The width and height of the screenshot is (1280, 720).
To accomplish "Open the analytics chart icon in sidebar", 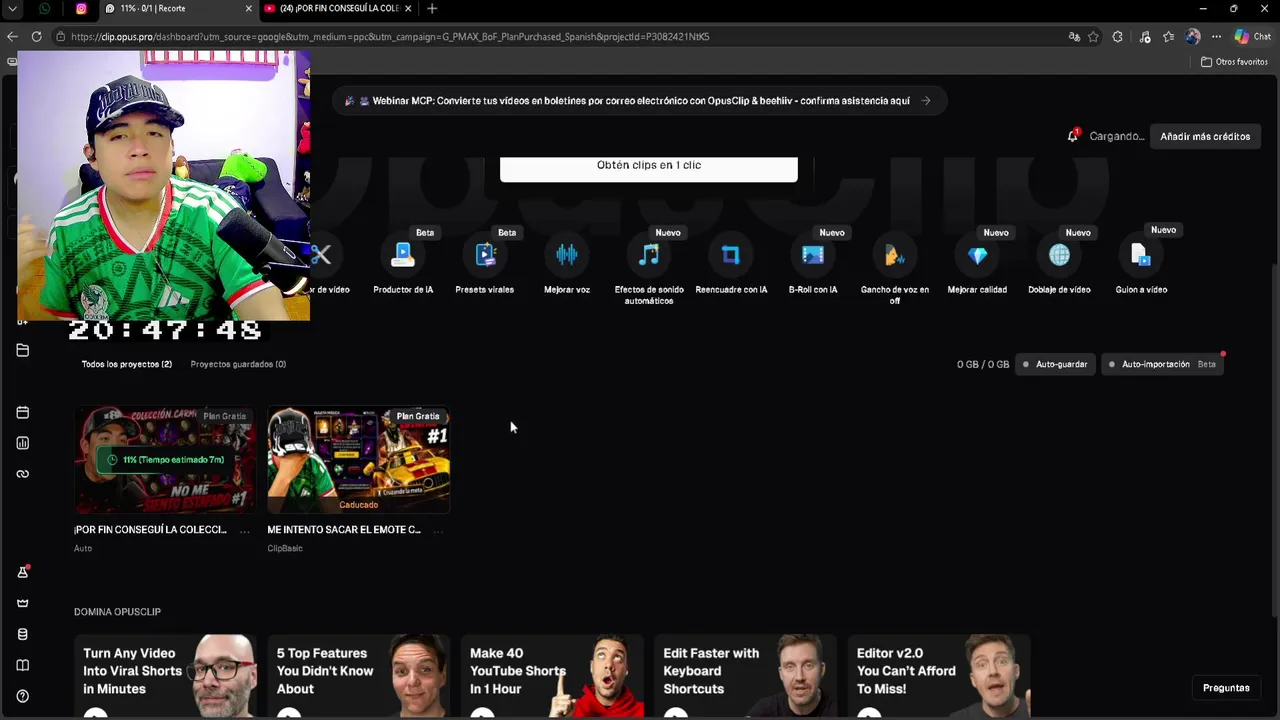I will tap(23, 443).
